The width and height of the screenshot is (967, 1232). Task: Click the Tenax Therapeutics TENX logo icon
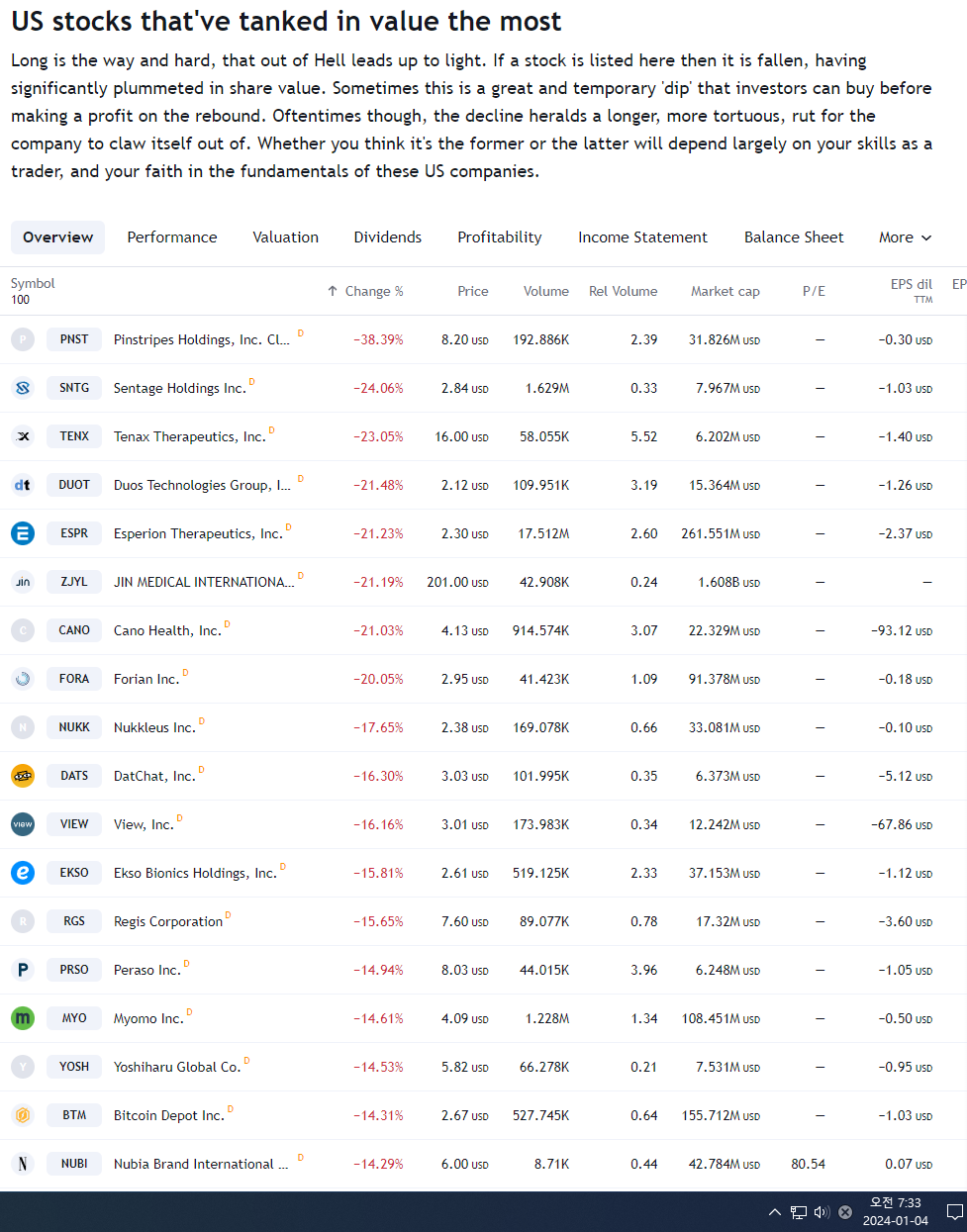(23, 436)
